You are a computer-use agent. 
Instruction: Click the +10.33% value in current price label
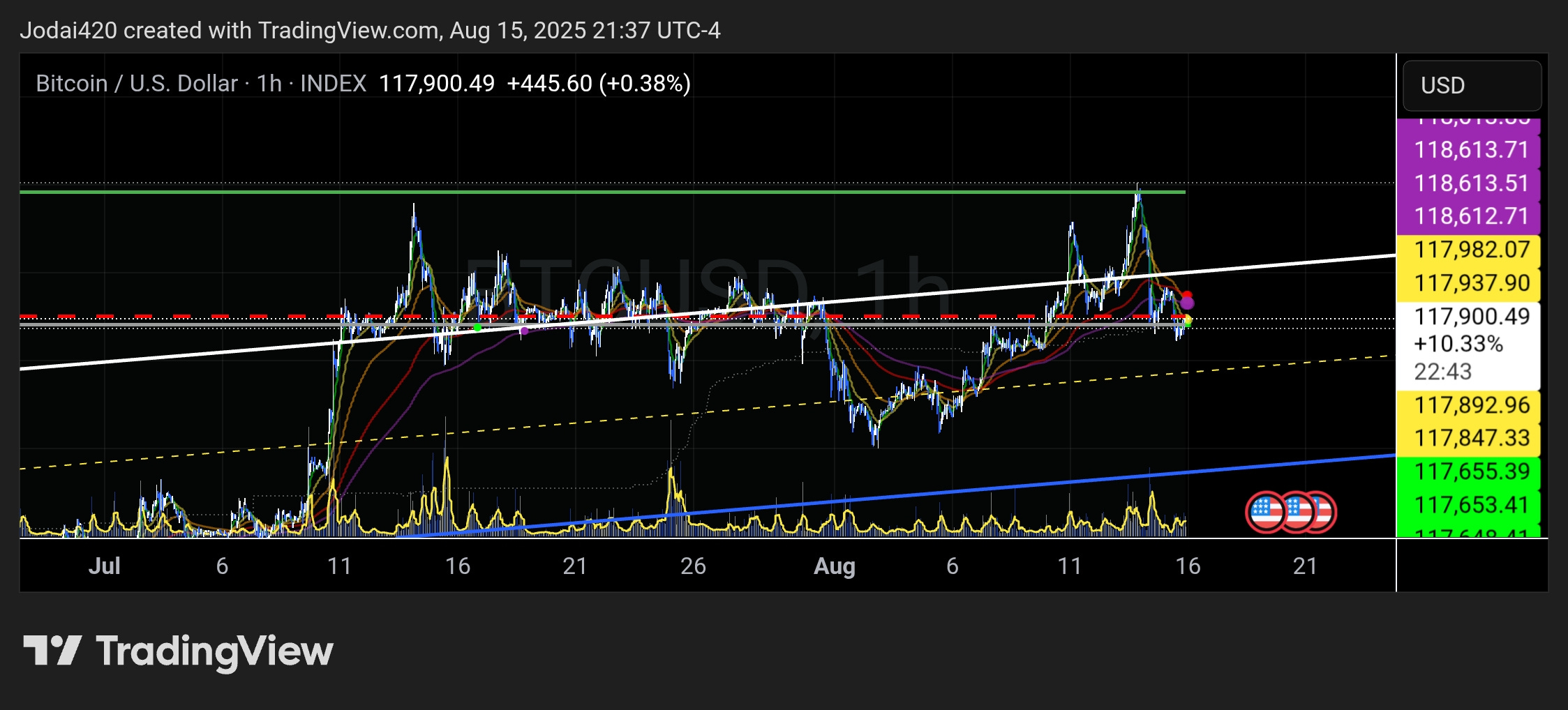click(x=1458, y=344)
